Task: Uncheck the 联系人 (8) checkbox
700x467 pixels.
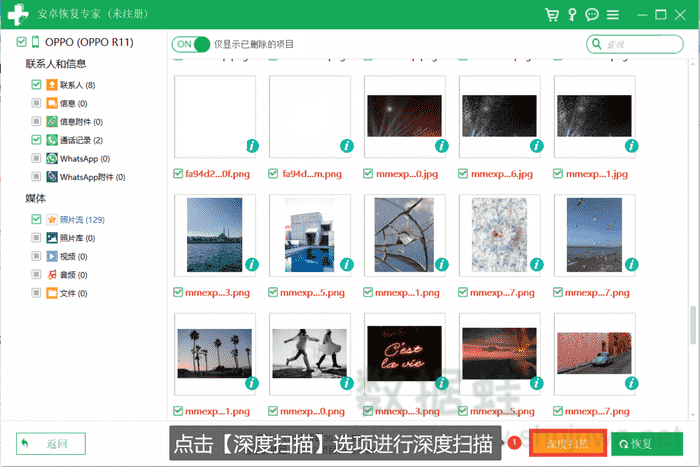Action: point(36,86)
